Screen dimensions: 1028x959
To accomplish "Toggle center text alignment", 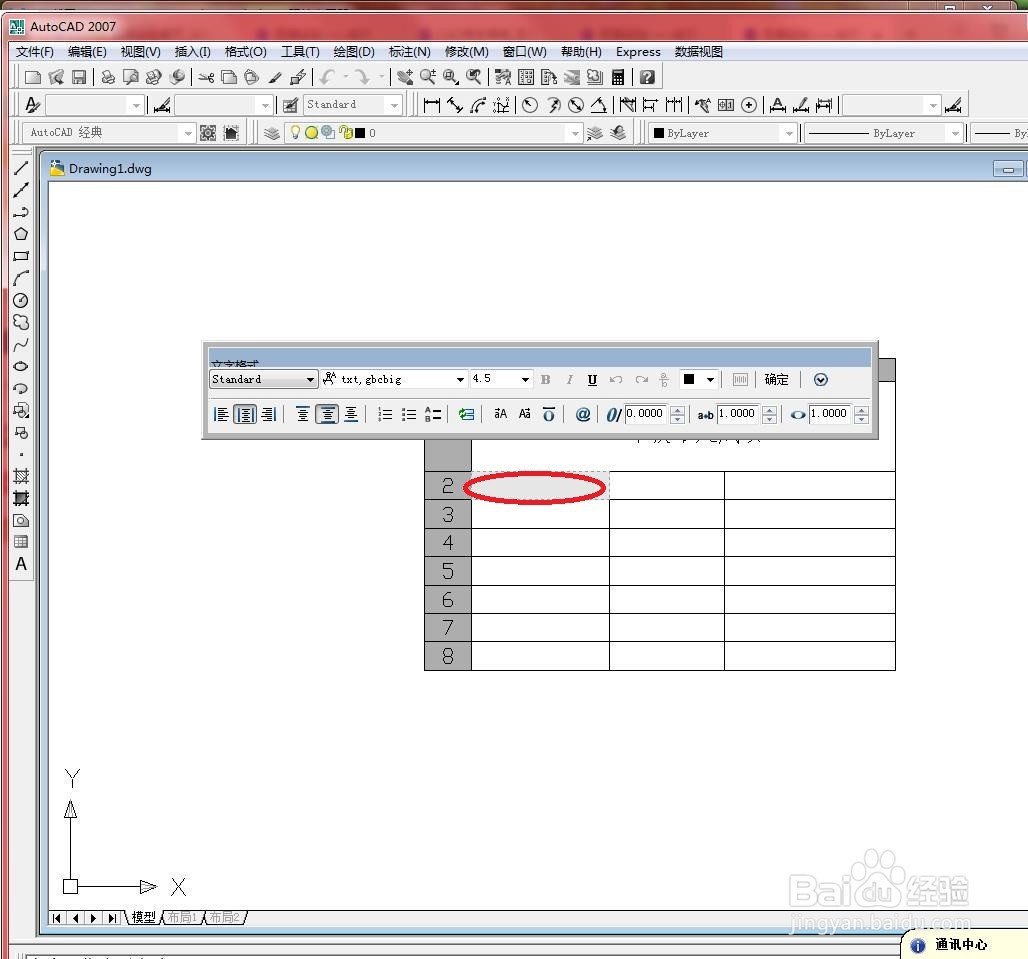I will [245, 414].
